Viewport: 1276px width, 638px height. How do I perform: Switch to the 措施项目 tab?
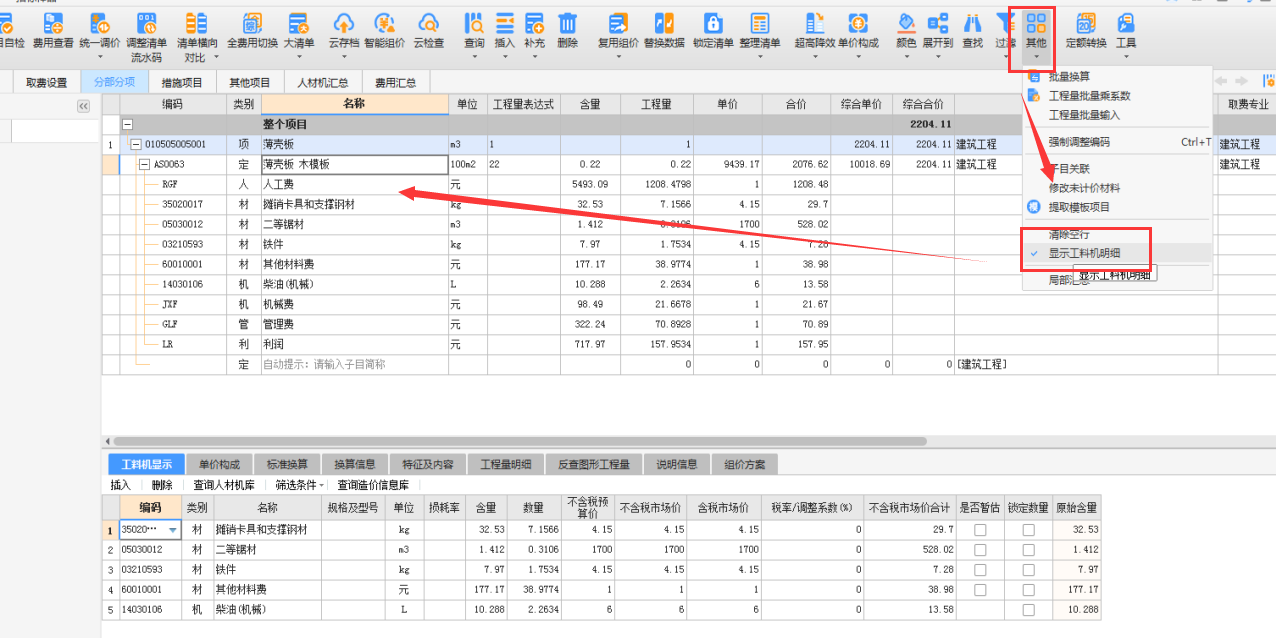click(182, 83)
